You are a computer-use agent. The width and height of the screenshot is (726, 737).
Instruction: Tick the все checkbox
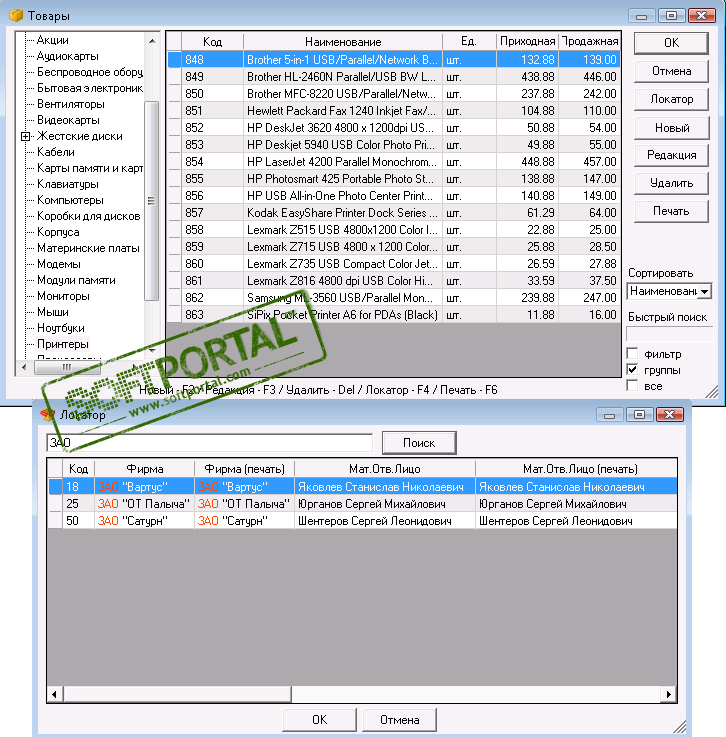pos(632,385)
